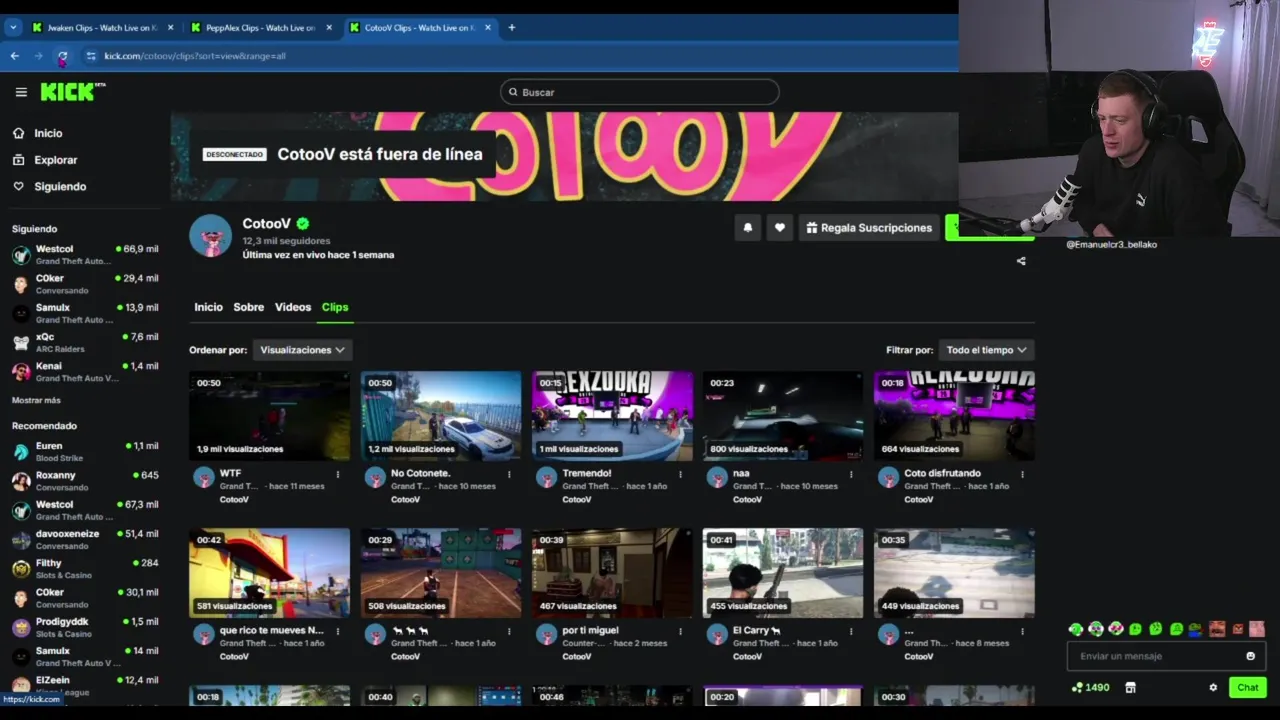
Task: Play the El Carry clip thumbnail
Action: (783, 573)
